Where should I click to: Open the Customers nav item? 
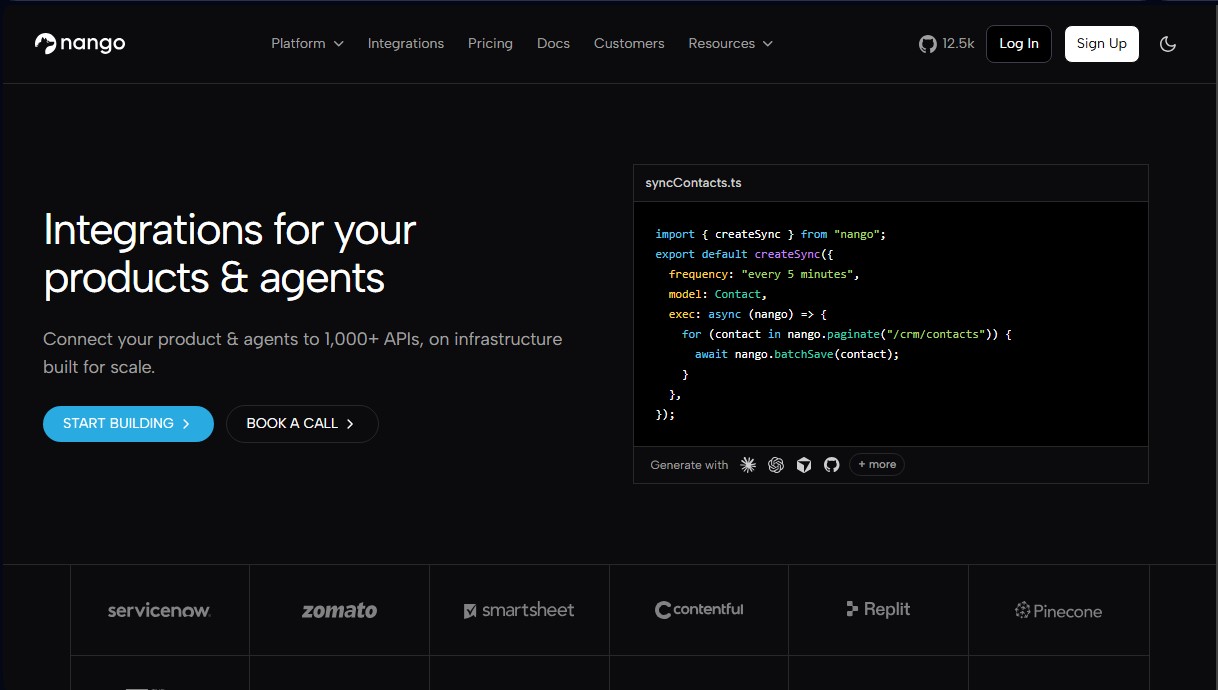click(629, 44)
